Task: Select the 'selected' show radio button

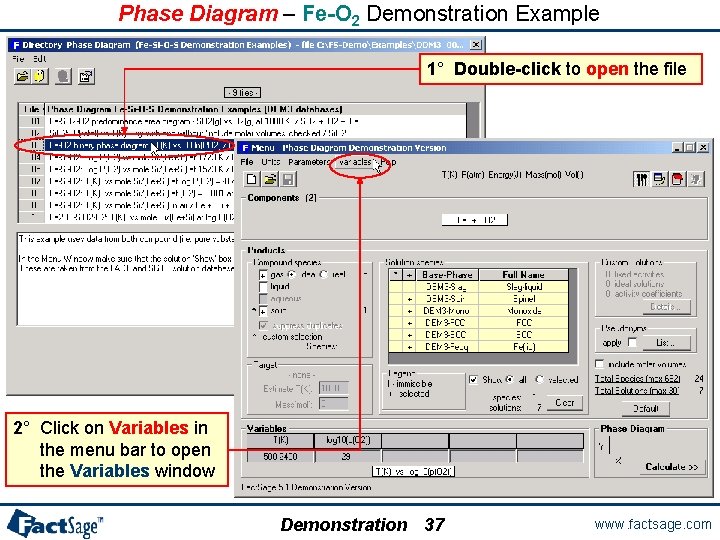Action: pyautogui.click(x=540, y=380)
